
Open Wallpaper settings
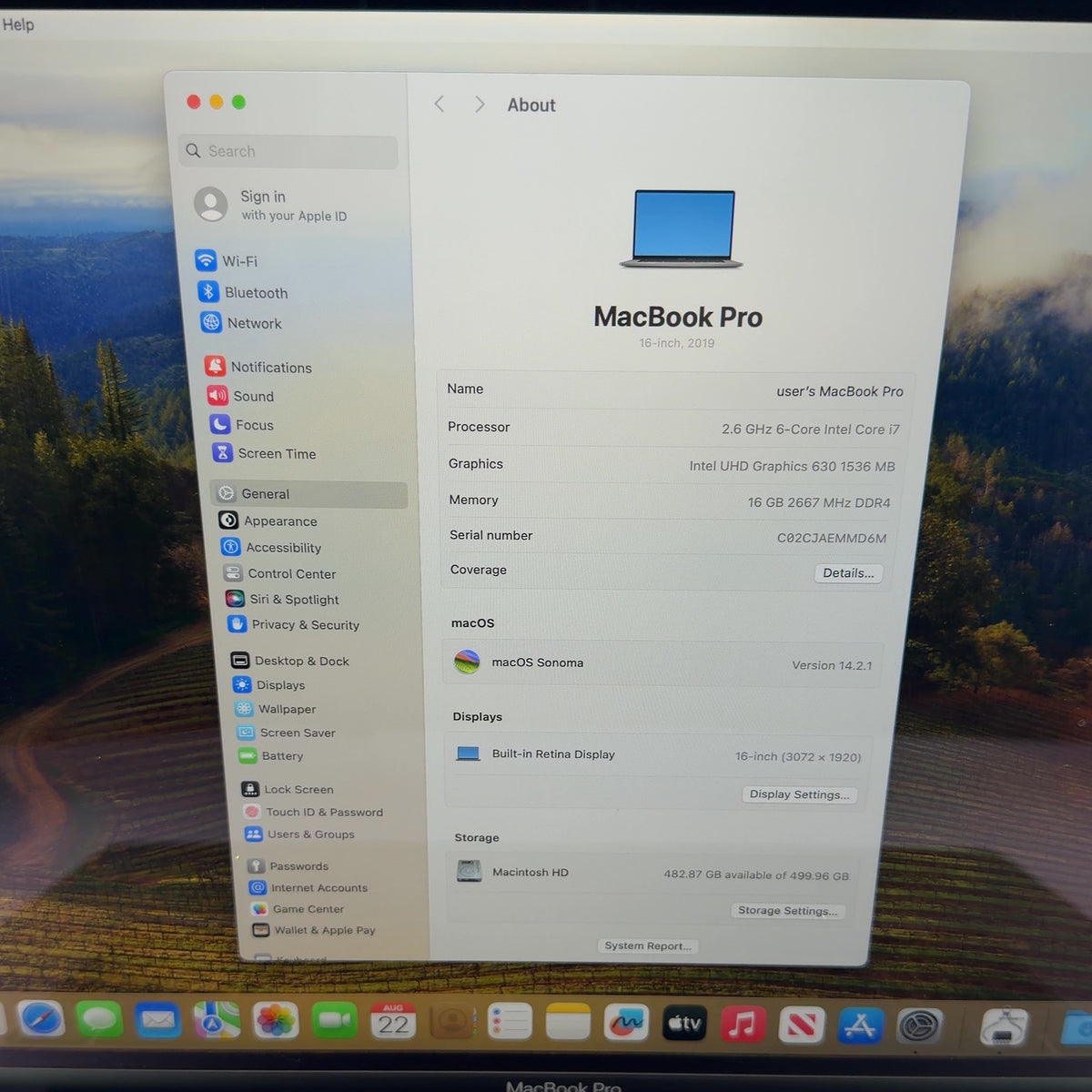pyautogui.click(x=276, y=709)
